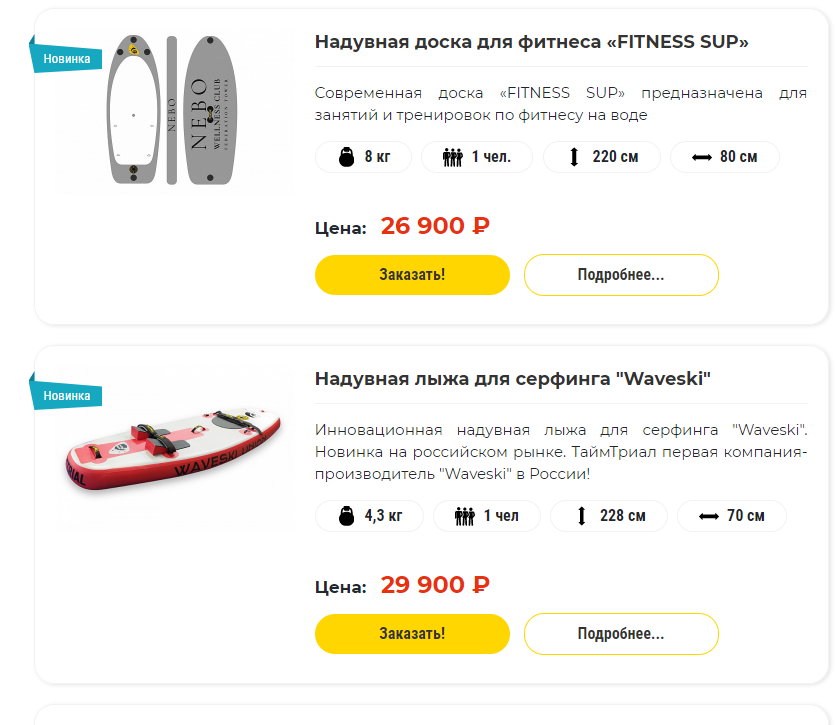Click the people icon in Waveski specs
The height and width of the screenshot is (725, 835).
(x=464, y=516)
